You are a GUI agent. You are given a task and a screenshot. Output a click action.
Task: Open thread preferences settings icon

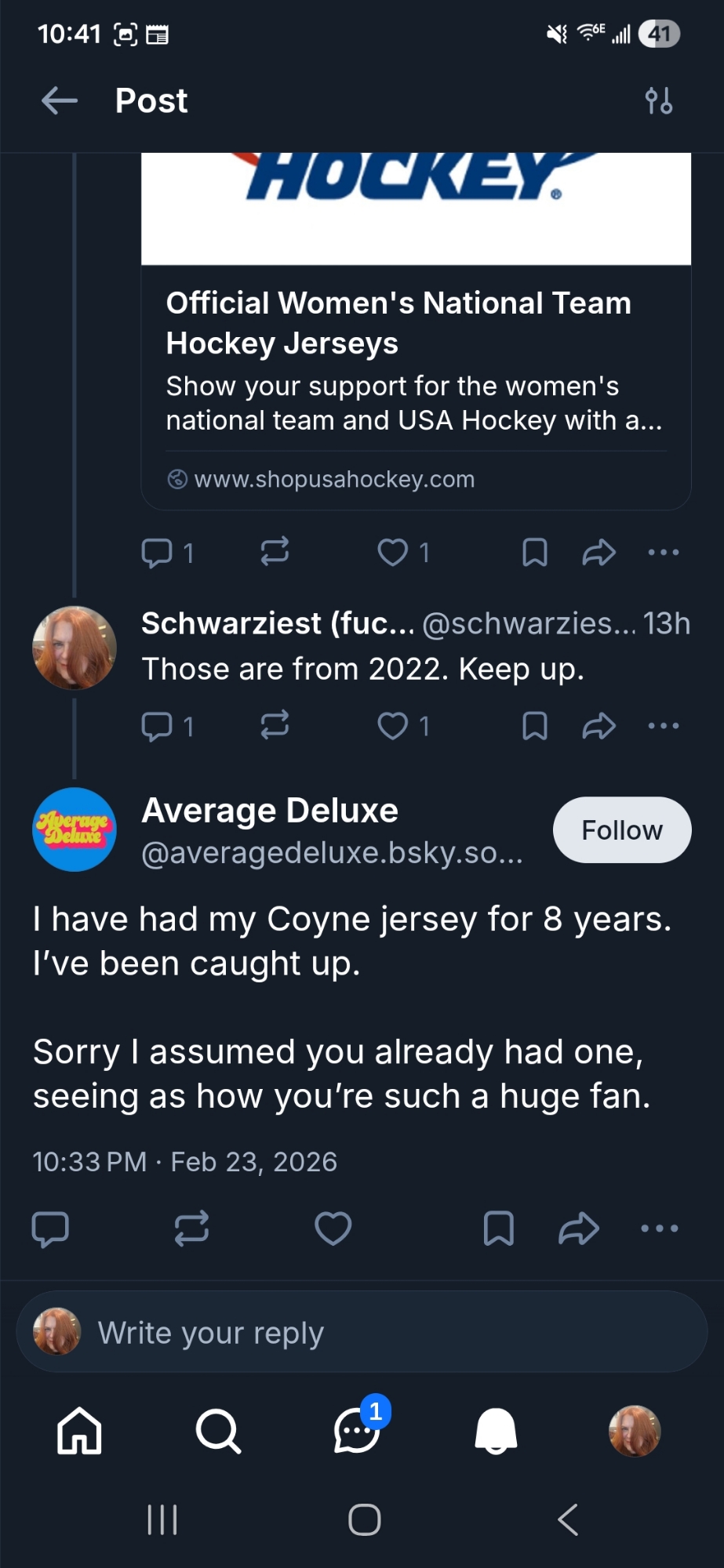658,101
